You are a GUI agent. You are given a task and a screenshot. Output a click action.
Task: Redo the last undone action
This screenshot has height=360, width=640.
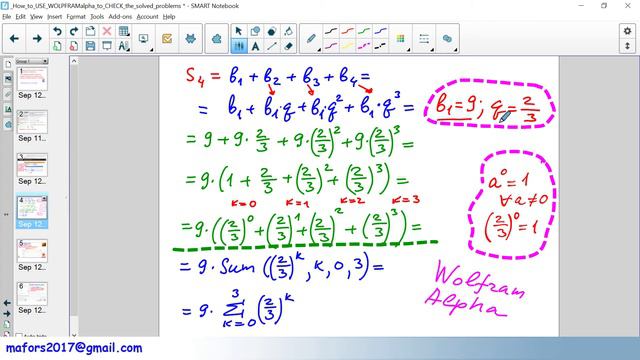click(x=74, y=31)
